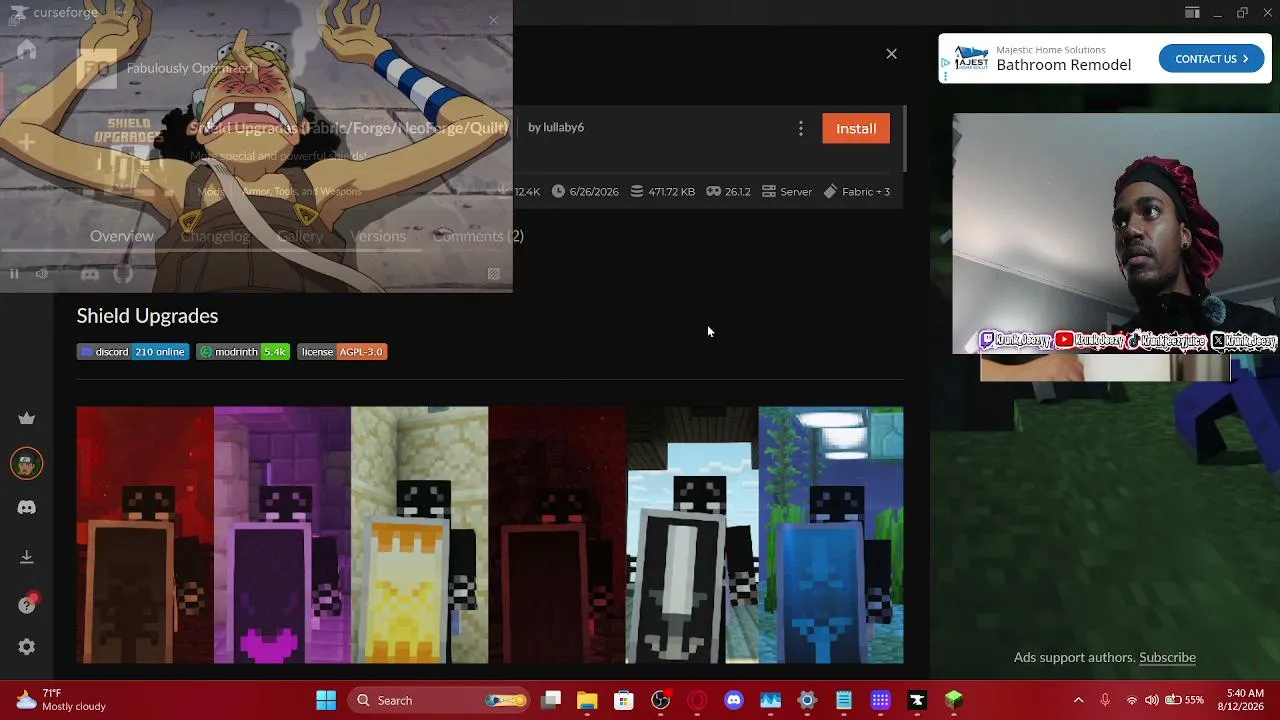Viewport: 1280px width, 720px height.
Task: Open the Comments (2) tab
Action: pyautogui.click(x=478, y=236)
